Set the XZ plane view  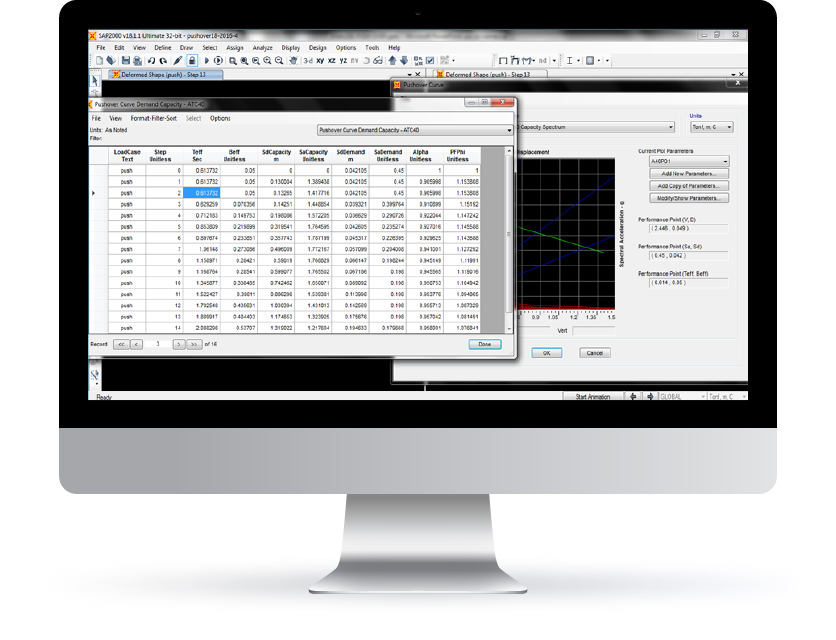[x=332, y=61]
